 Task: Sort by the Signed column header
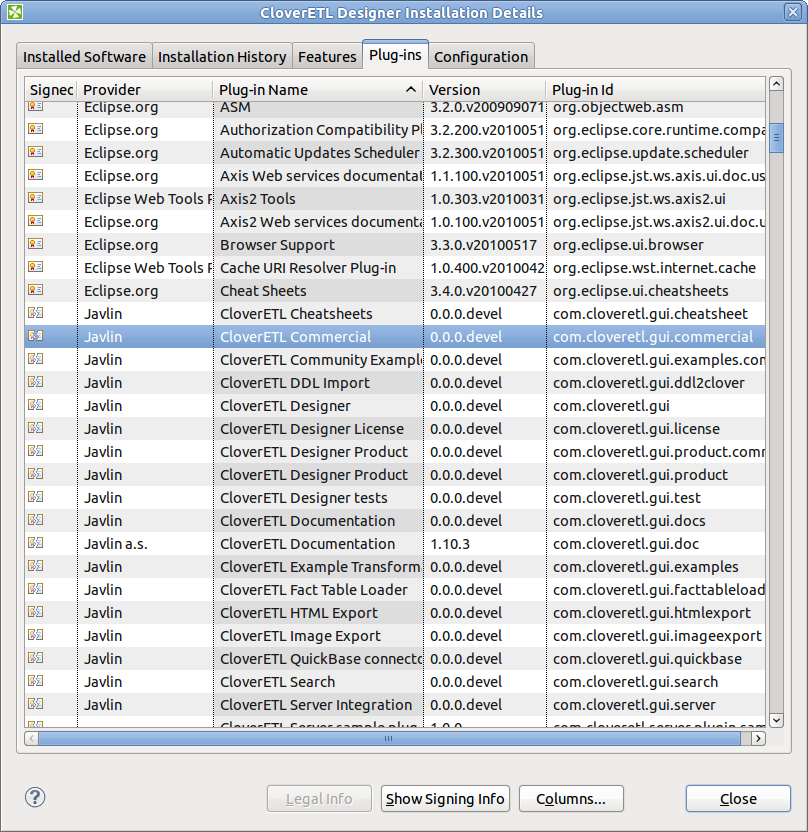pos(51,90)
